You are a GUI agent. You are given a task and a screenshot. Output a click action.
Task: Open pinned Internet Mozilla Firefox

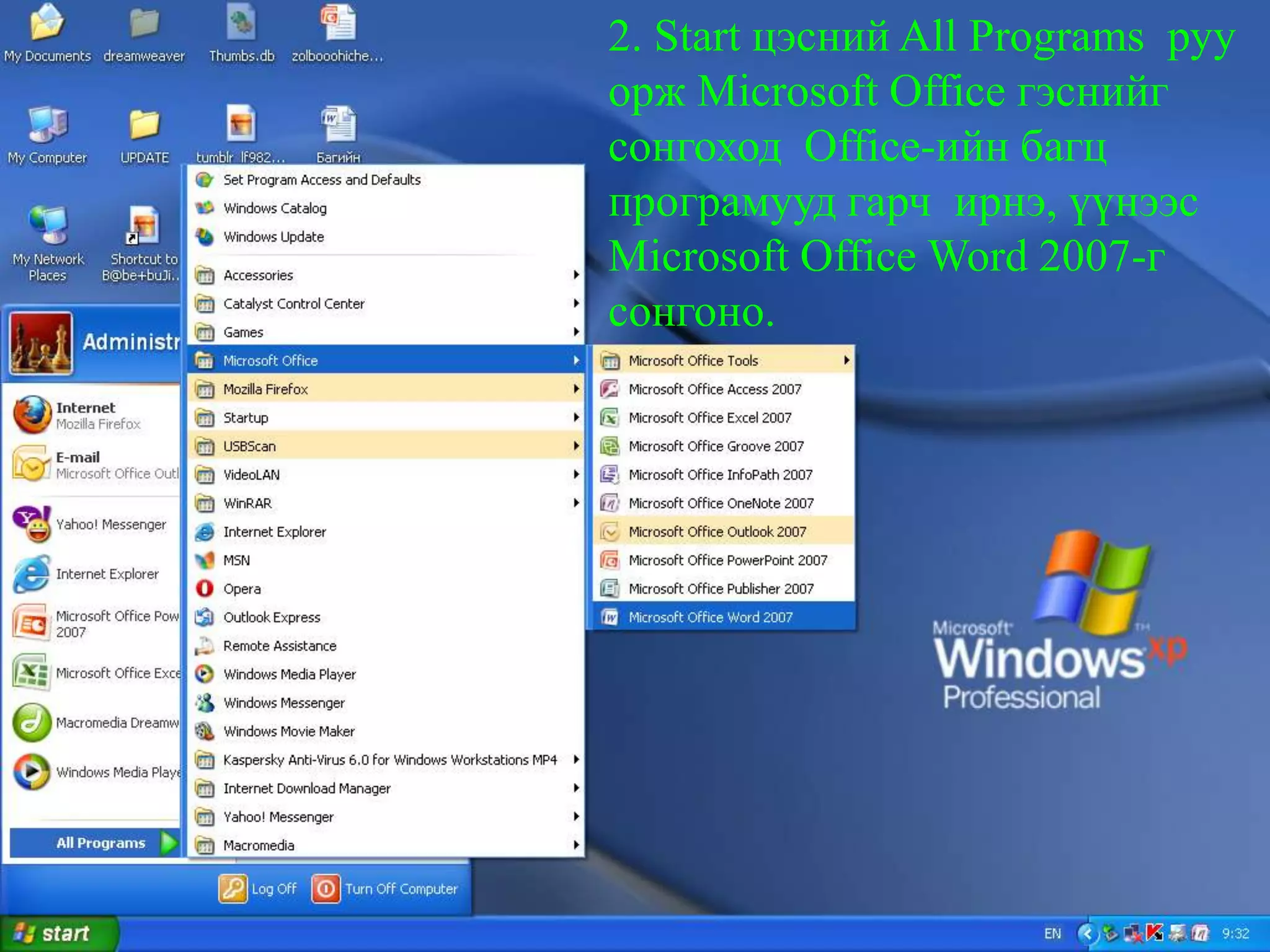click(x=95, y=416)
